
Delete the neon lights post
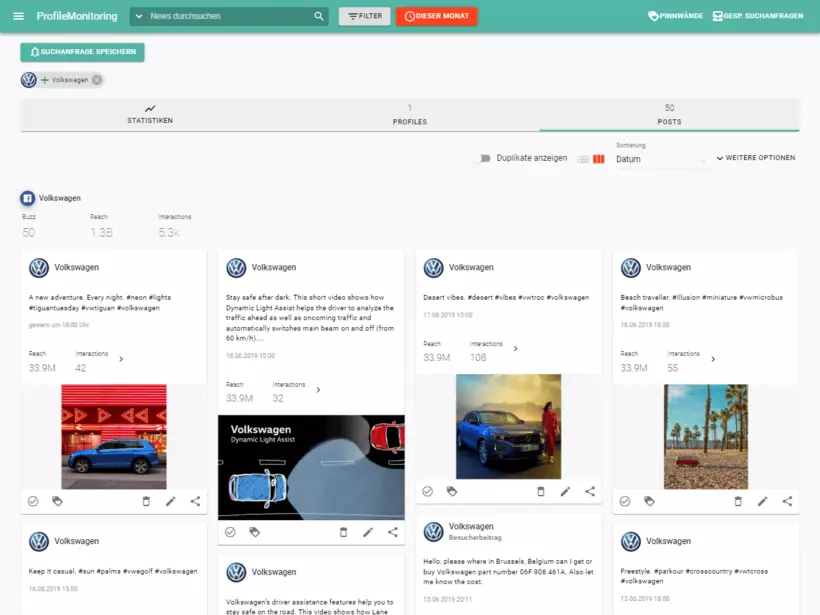coord(146,502)
